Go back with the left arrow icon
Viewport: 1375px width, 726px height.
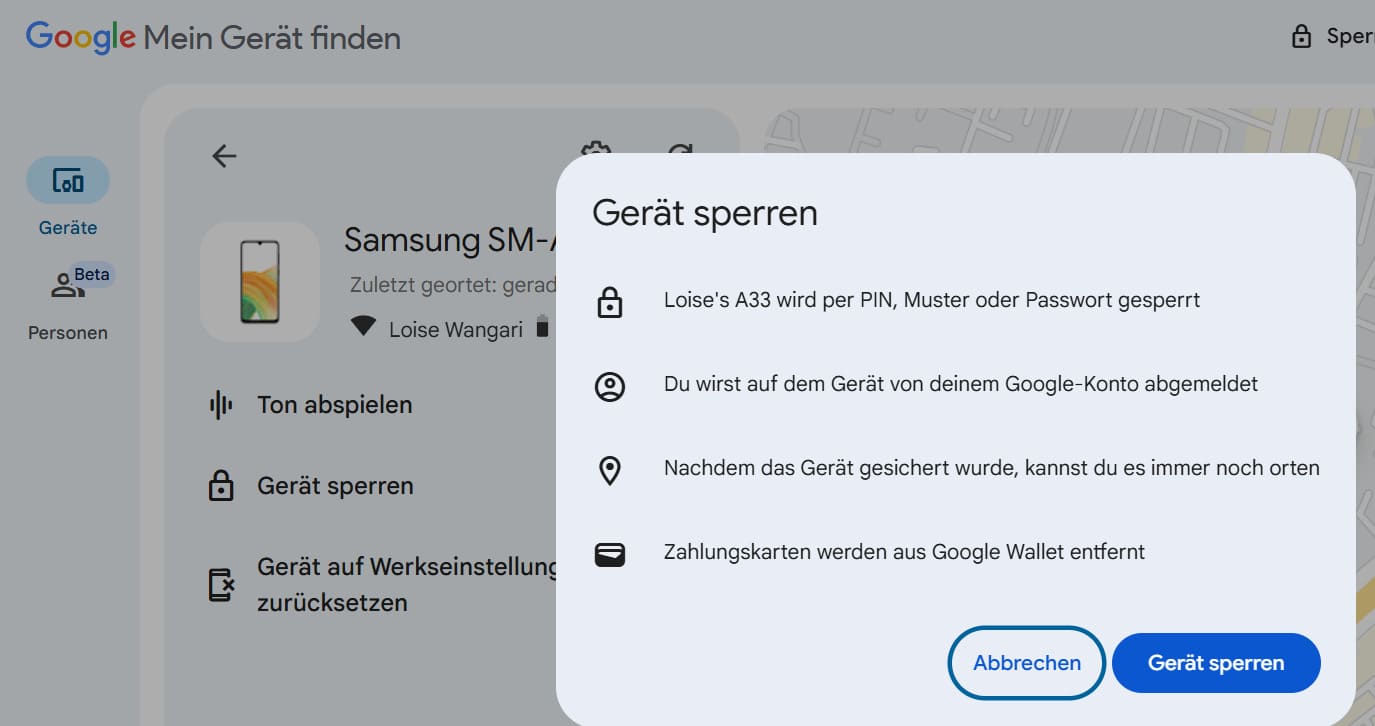click(224, 156)
